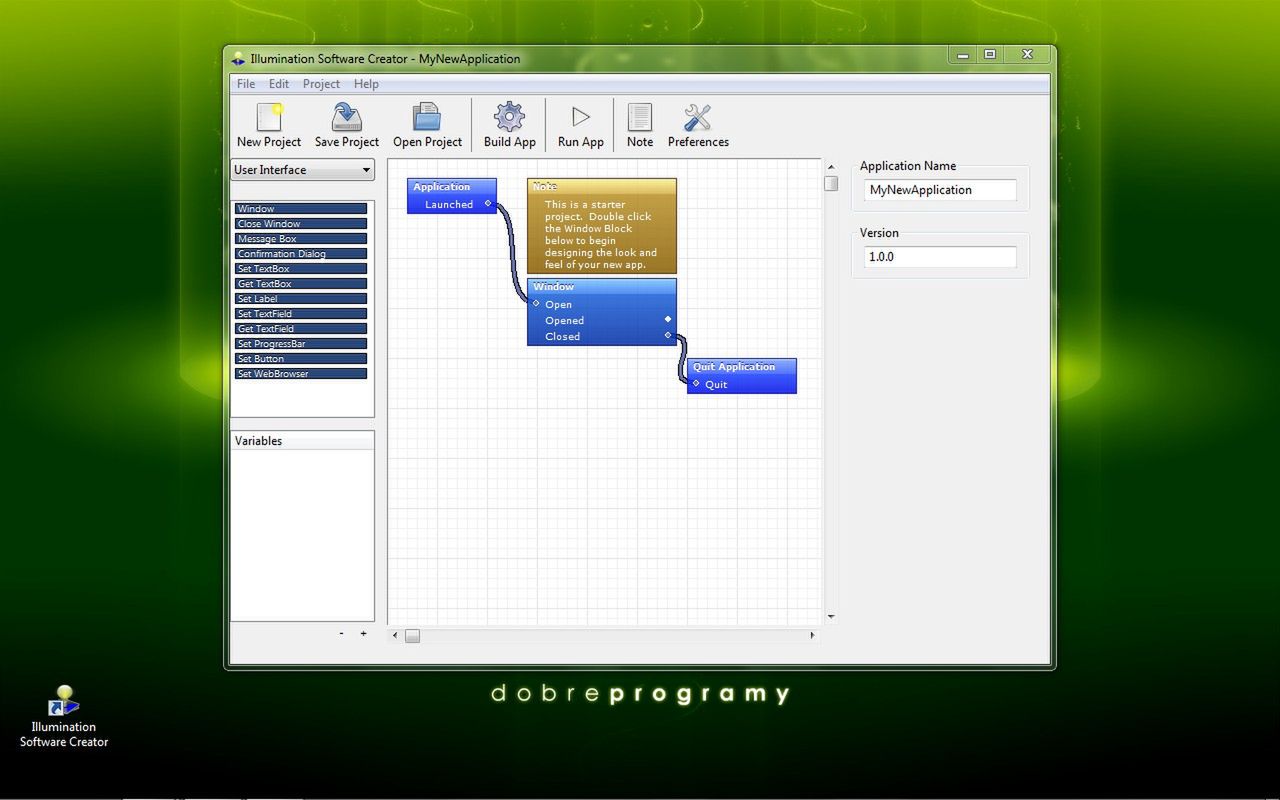Image resolution: width=1280 pixels, height=800 pixels.
Task: Open the Help menu
Action: click(366, 84)
